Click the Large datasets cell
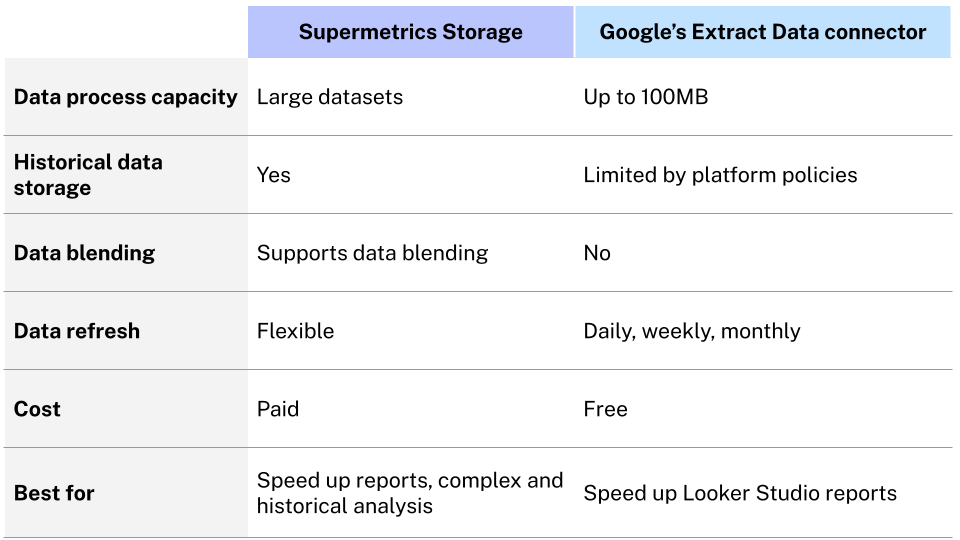 tap(330, 97)
